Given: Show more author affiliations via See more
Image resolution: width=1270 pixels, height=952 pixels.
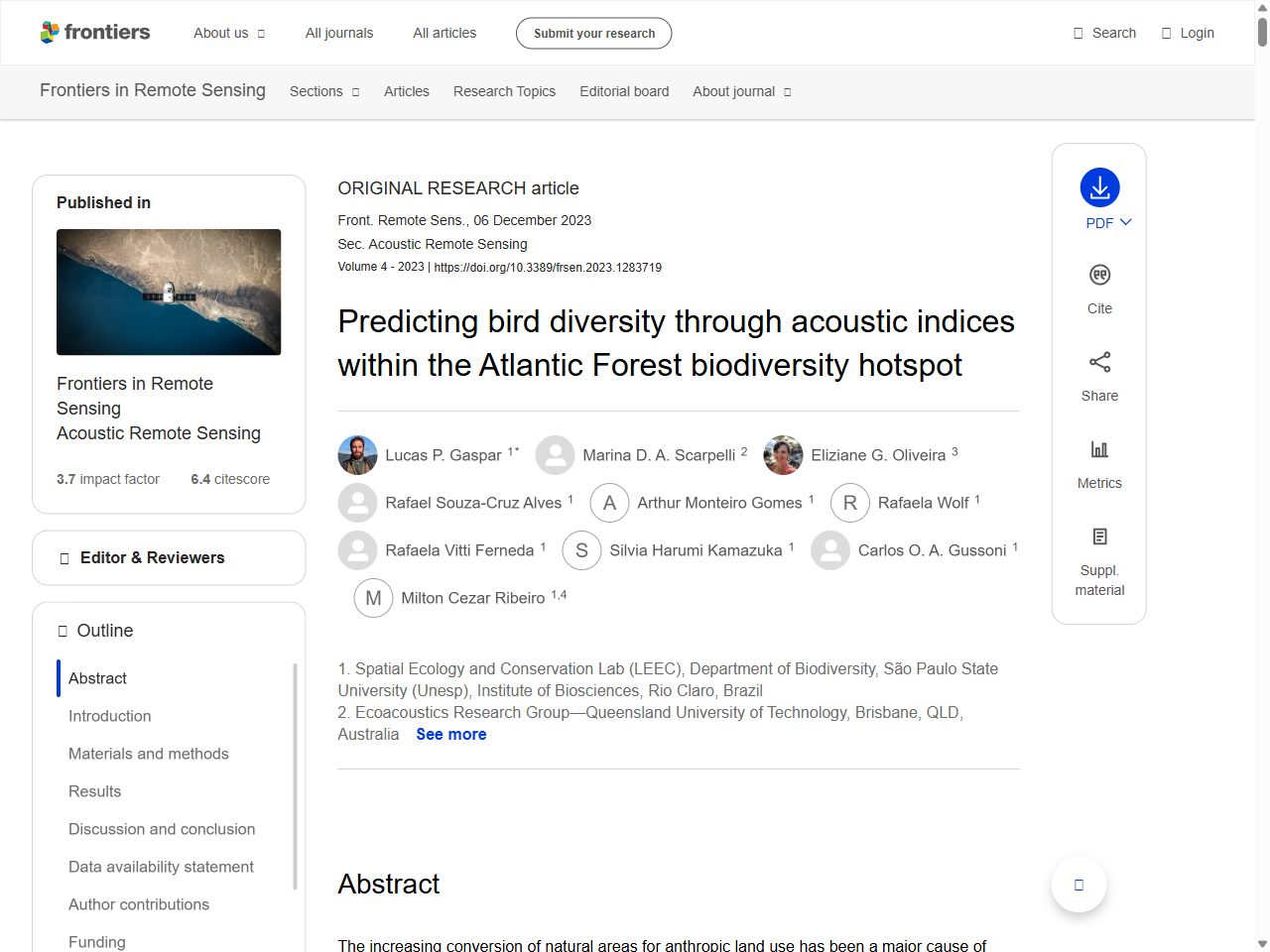Looking at the screenshot, I should pyautogui.click(x=451, y=734).
